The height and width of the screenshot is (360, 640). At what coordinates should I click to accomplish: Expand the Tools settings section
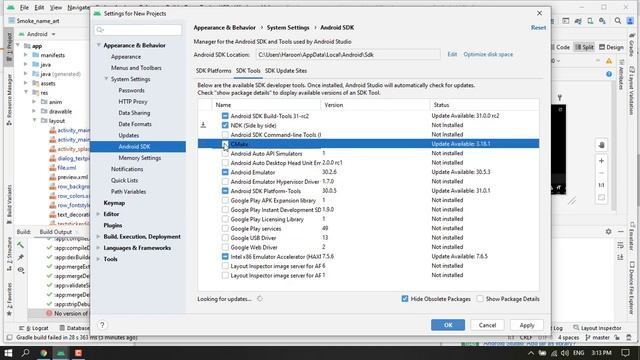[98, 259]
